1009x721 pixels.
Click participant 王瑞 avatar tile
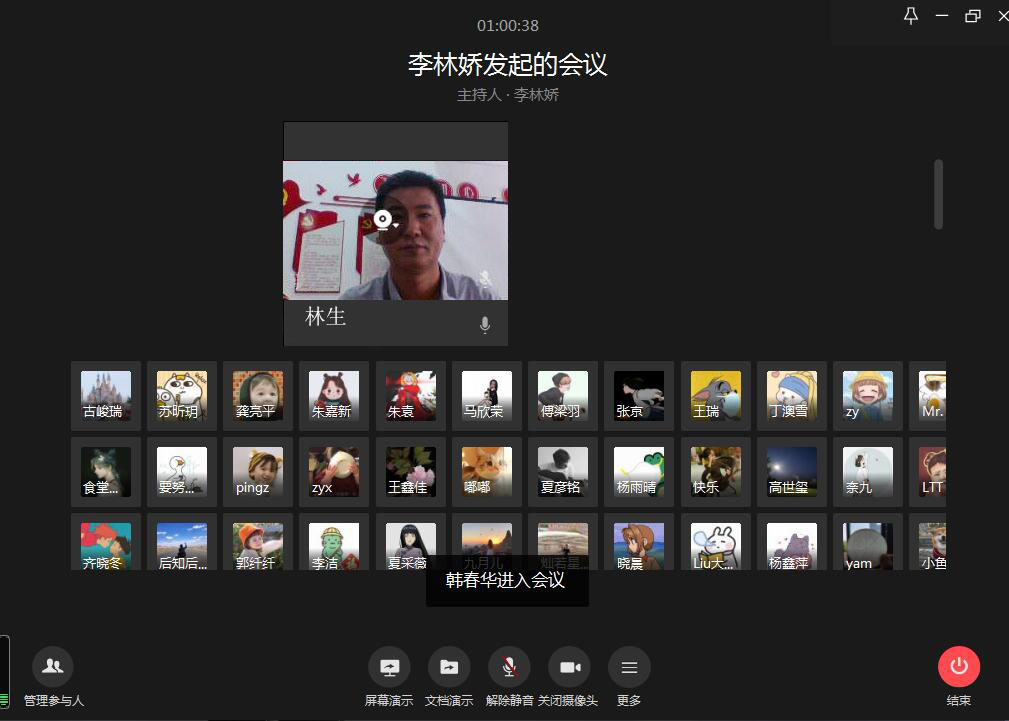(x=716, y=395)
